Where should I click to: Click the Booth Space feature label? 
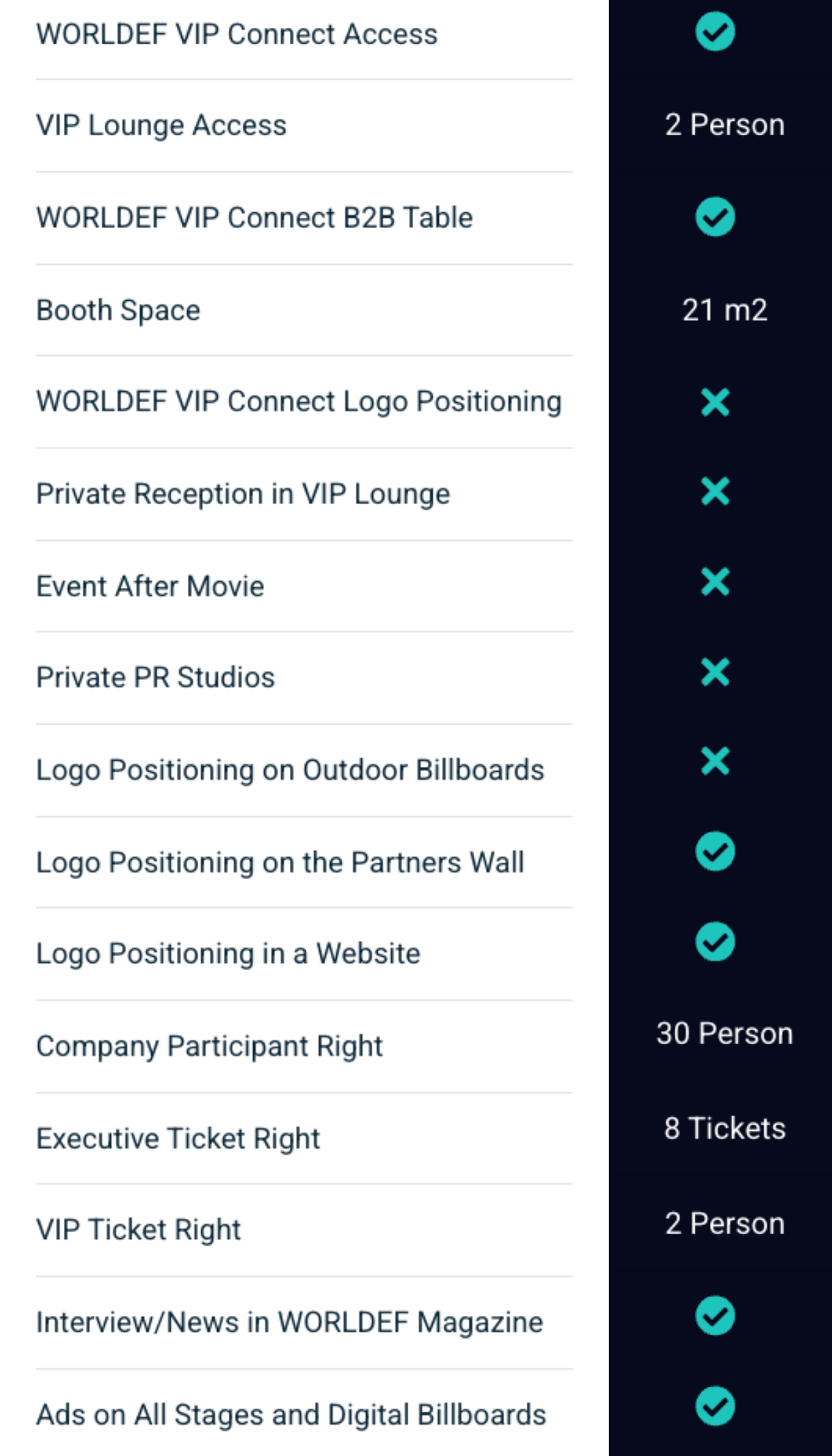[119, 310]
